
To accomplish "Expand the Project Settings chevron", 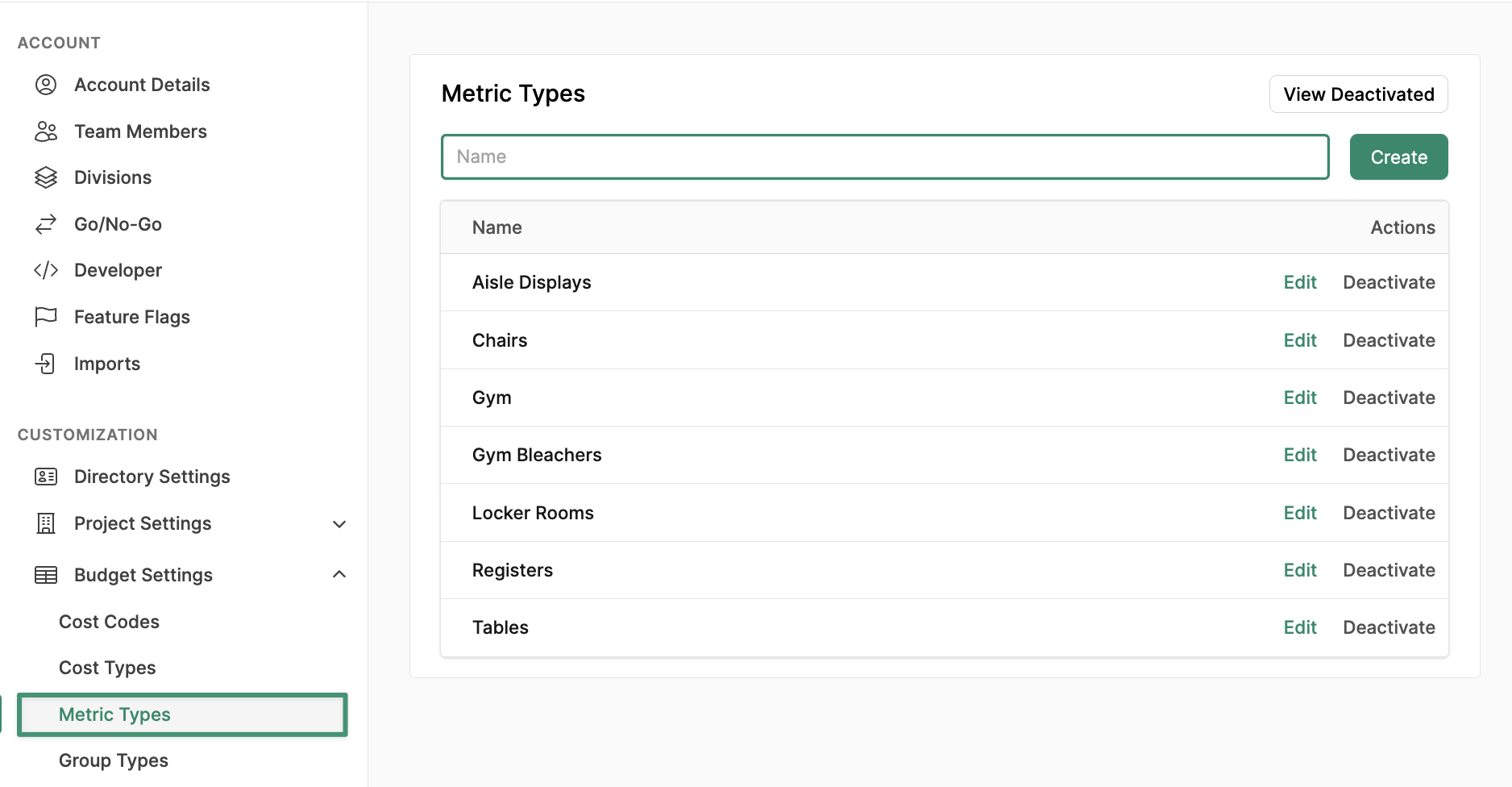I will (x=339, y=524).
